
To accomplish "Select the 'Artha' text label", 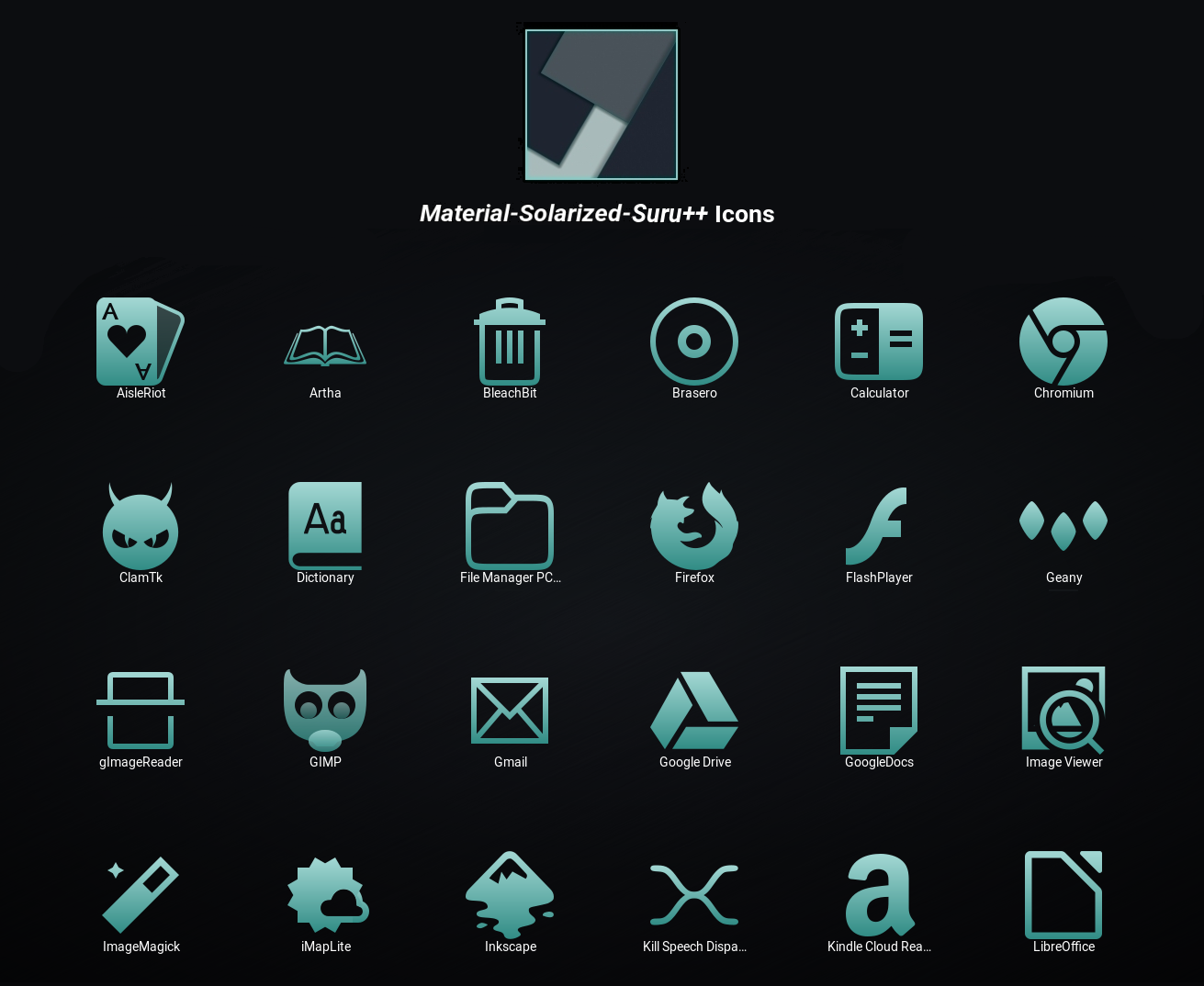I will pyautogui.click(x=325, y=393).
